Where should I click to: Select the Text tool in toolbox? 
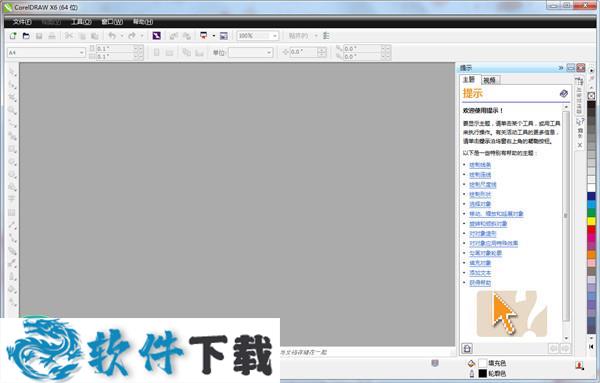pyautogui.click(x=12, y=199)
